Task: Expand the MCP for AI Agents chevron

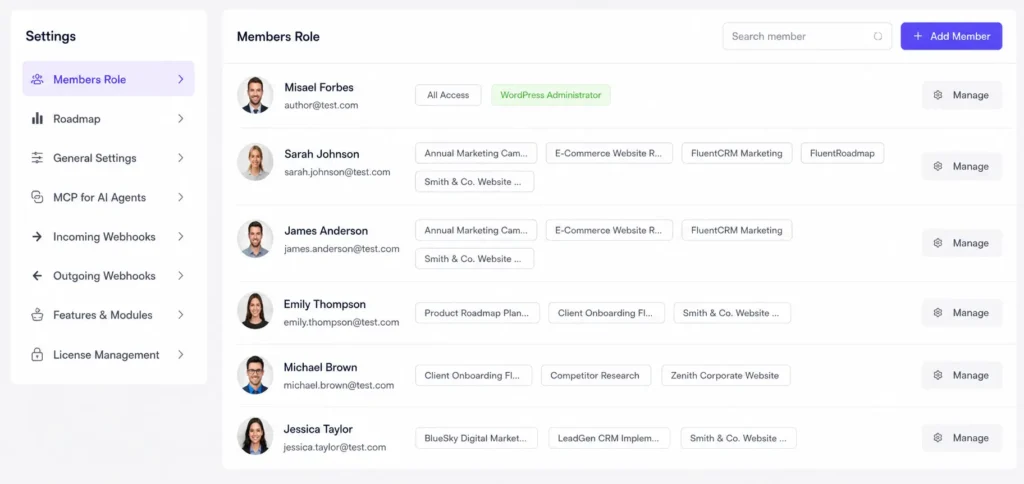Action: tap(181, 197)
